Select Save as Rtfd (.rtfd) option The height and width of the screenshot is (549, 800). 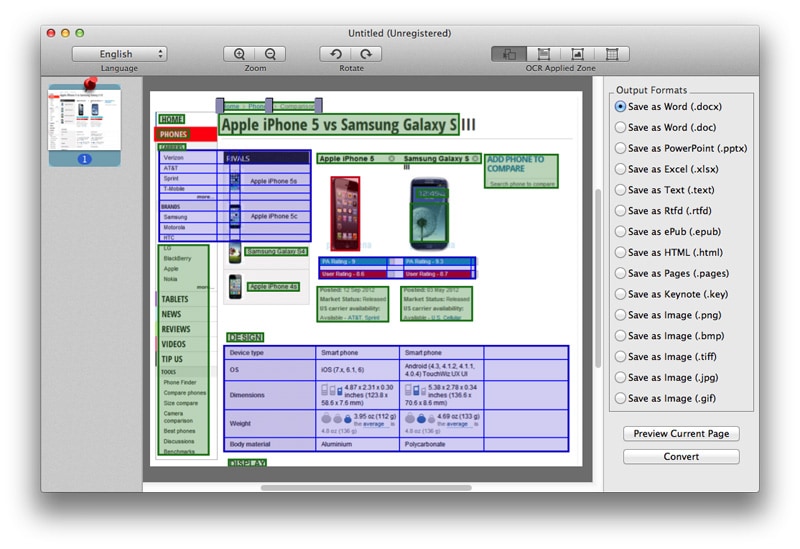[x=663, y=211]
